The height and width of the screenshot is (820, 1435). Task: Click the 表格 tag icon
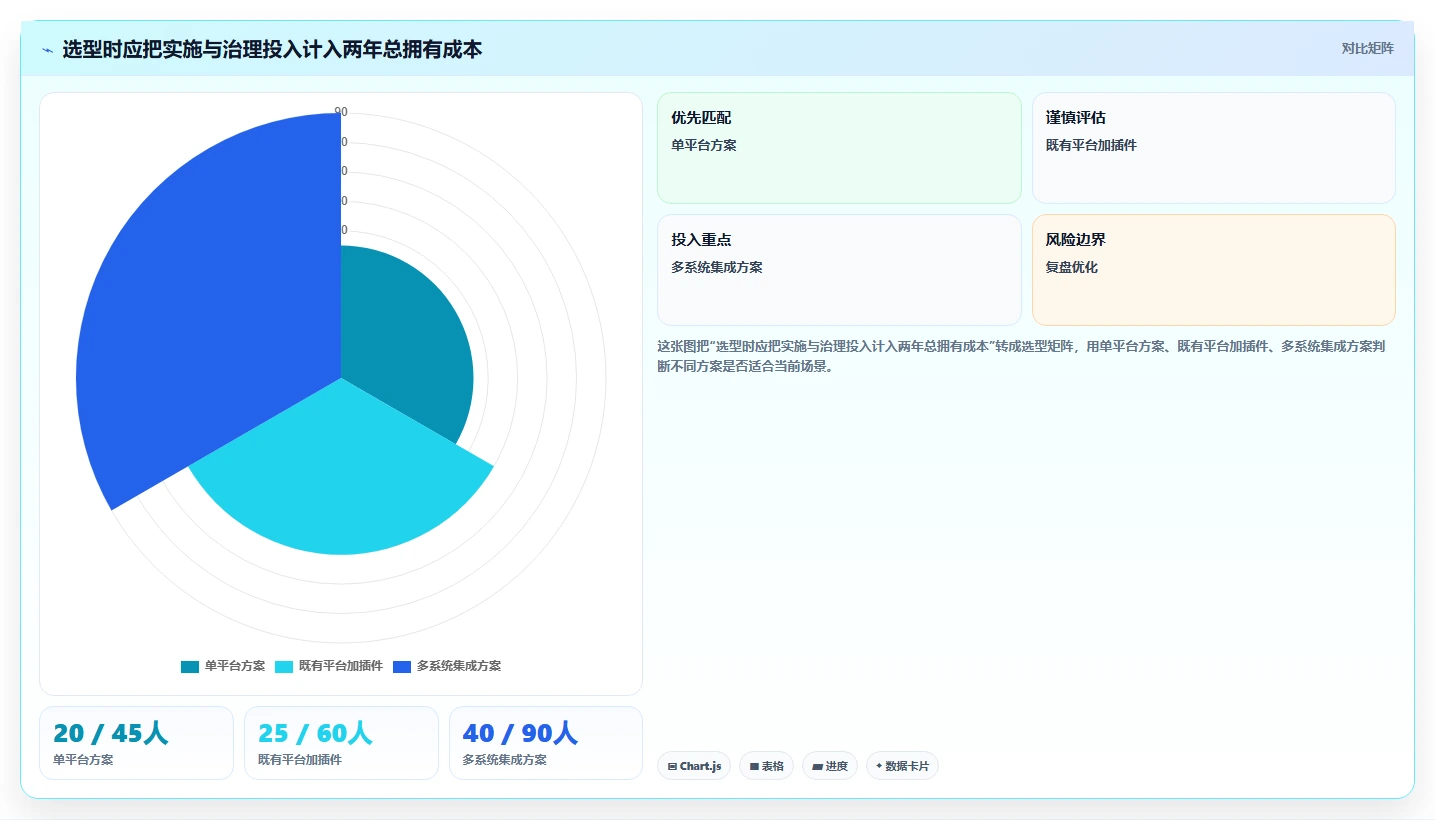[754, 767]
